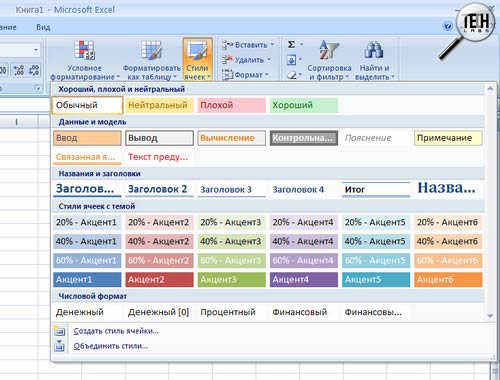Apply the Денежный number style

tap(87, 312)
